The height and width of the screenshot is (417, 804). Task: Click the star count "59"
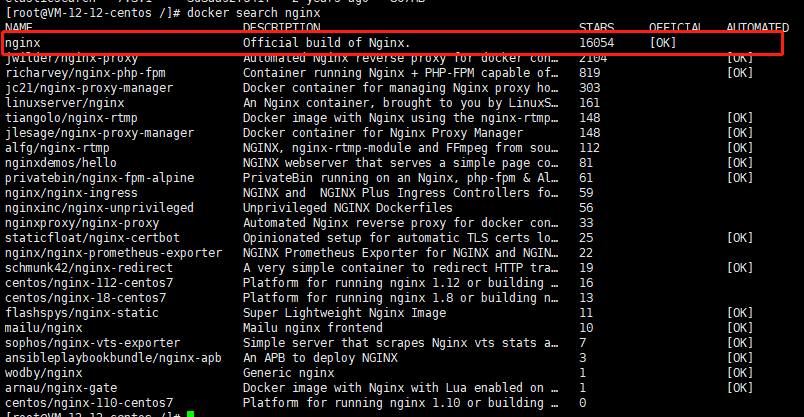pyautogui.click(x=586, y=193)
